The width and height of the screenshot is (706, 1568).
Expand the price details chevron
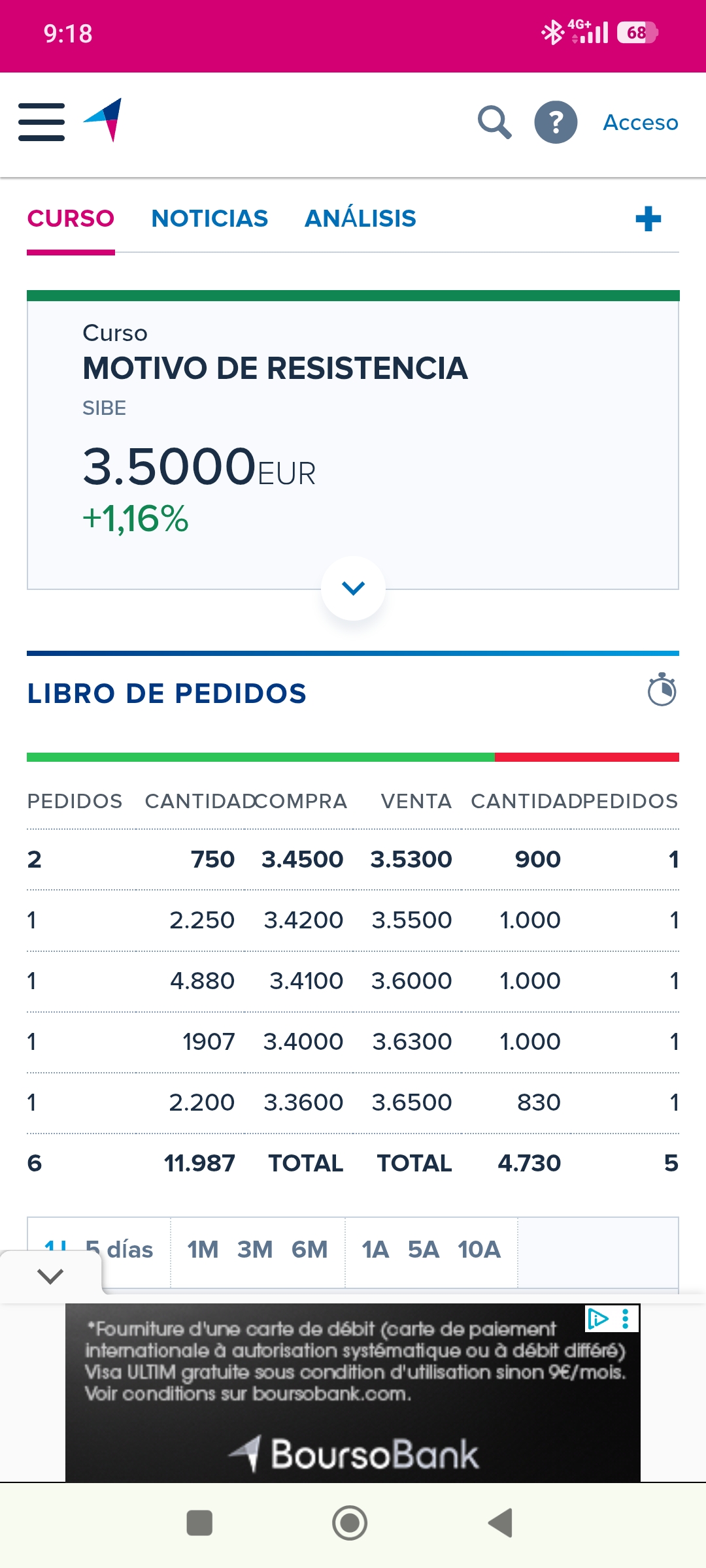(353, 588)
